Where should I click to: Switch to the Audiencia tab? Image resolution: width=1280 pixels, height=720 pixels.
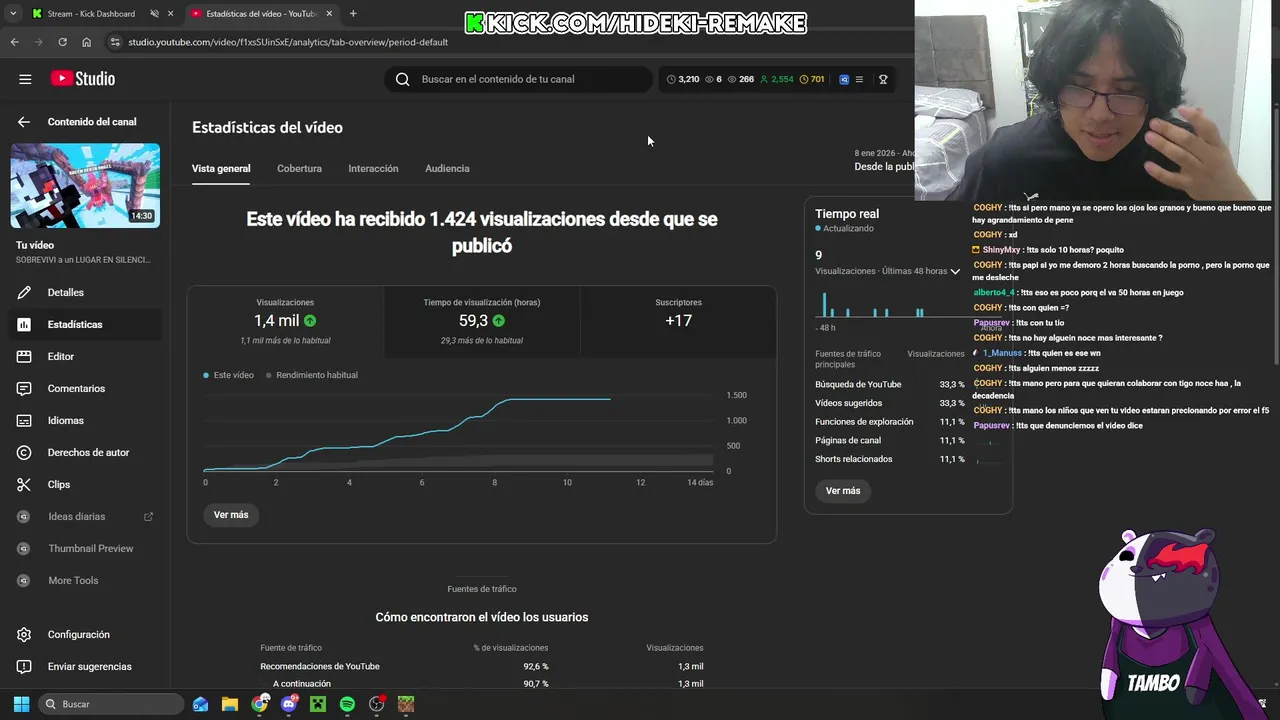coord(447,169)
